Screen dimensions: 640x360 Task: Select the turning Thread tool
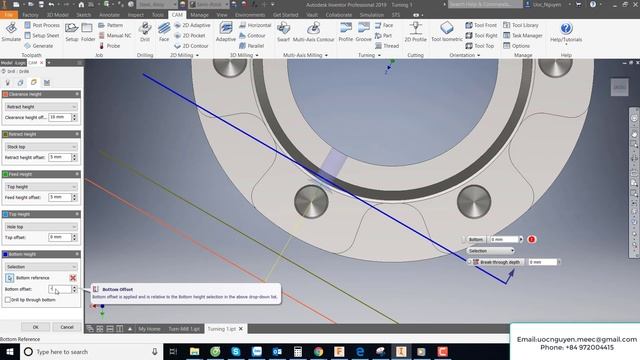tap(387, 46)
